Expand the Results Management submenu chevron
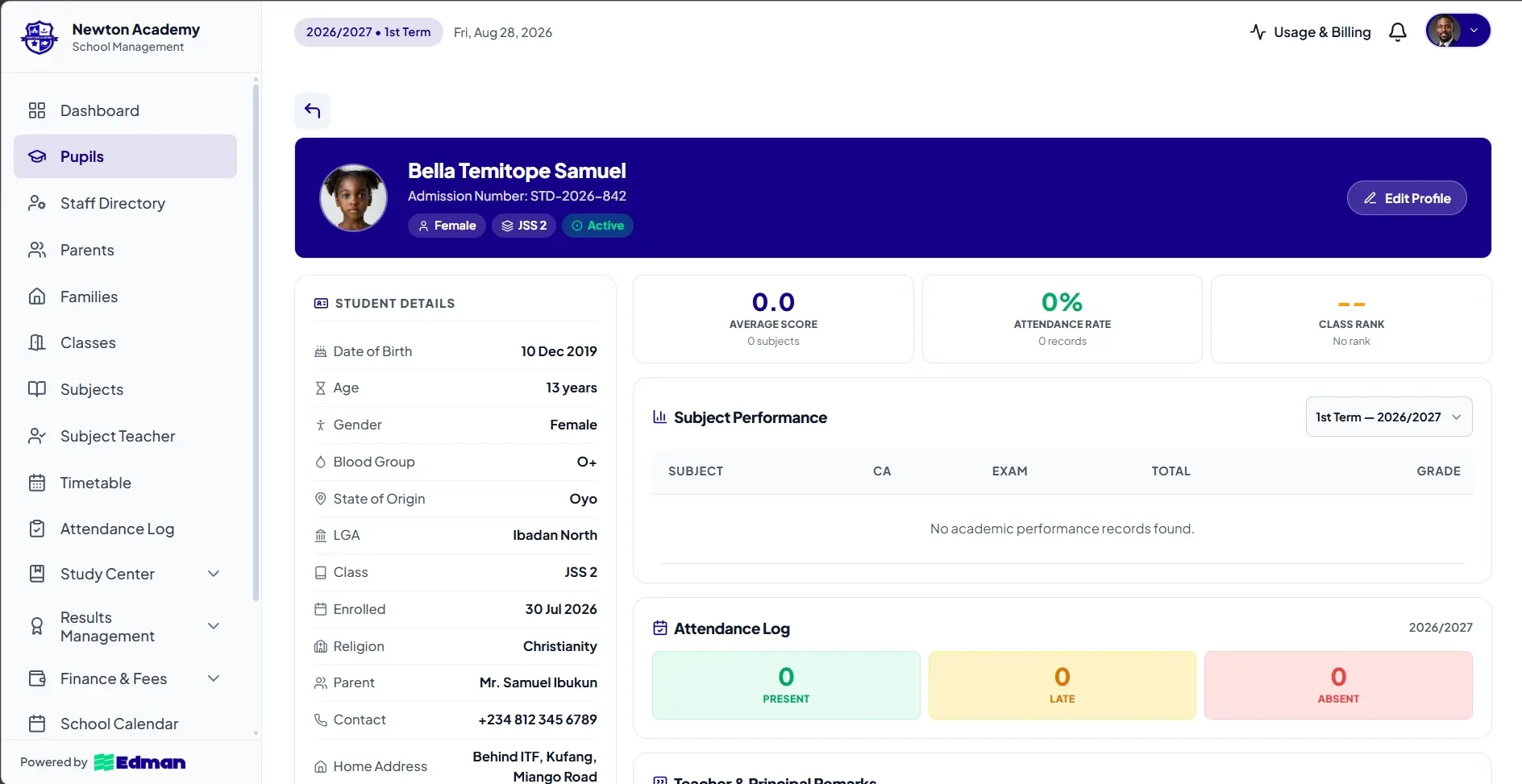1522x784 pixels. [x=214, y=626]
